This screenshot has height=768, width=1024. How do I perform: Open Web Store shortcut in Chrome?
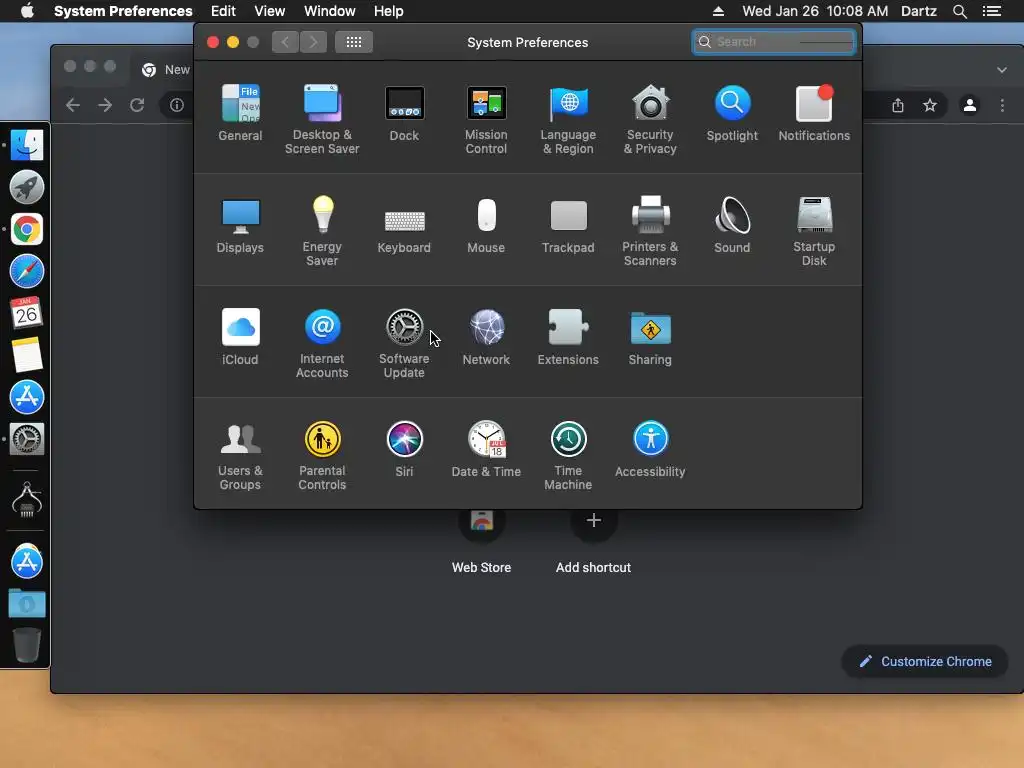[x=481, y=539]
